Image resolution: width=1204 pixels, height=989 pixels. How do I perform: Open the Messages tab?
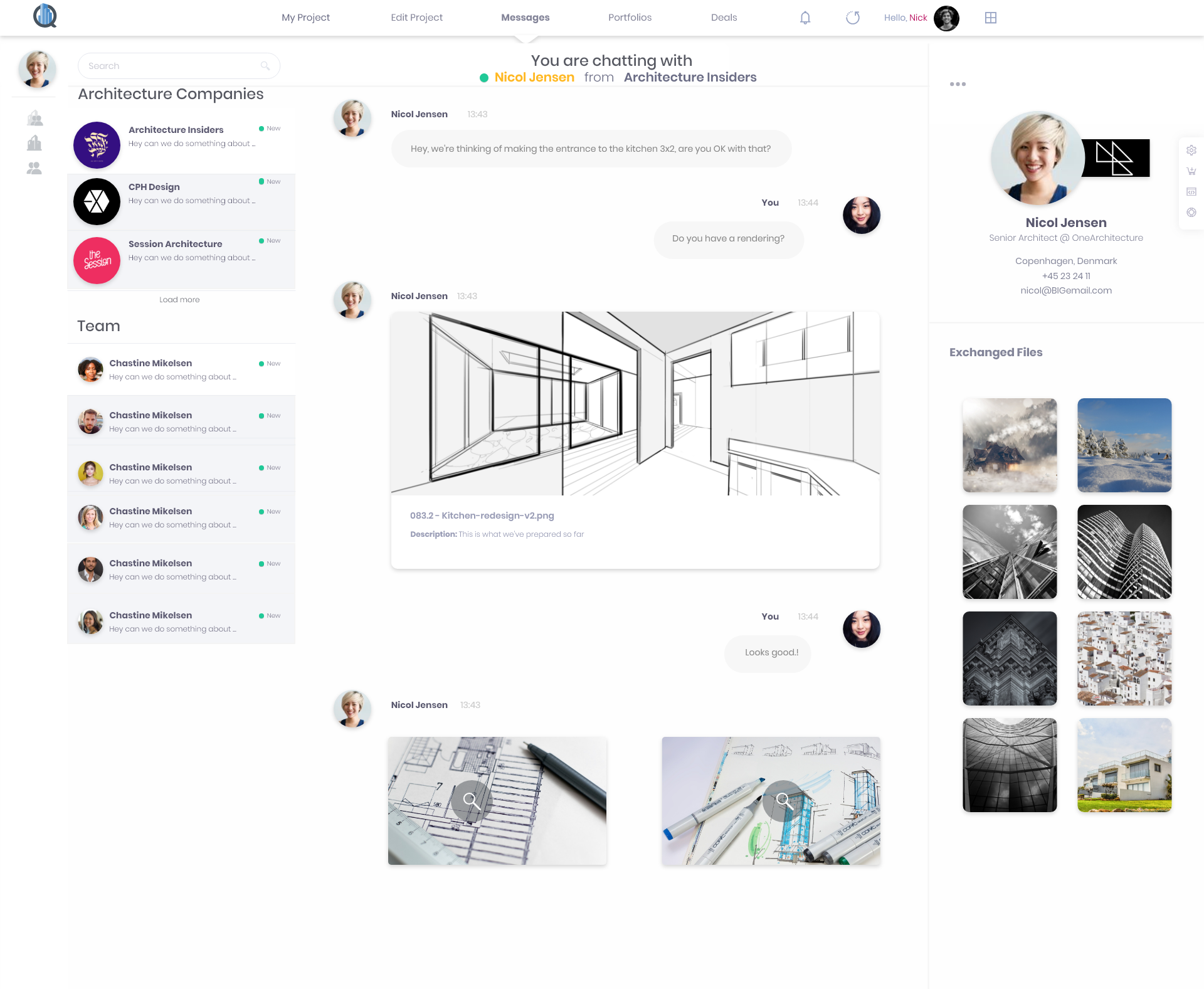point(525,18)
